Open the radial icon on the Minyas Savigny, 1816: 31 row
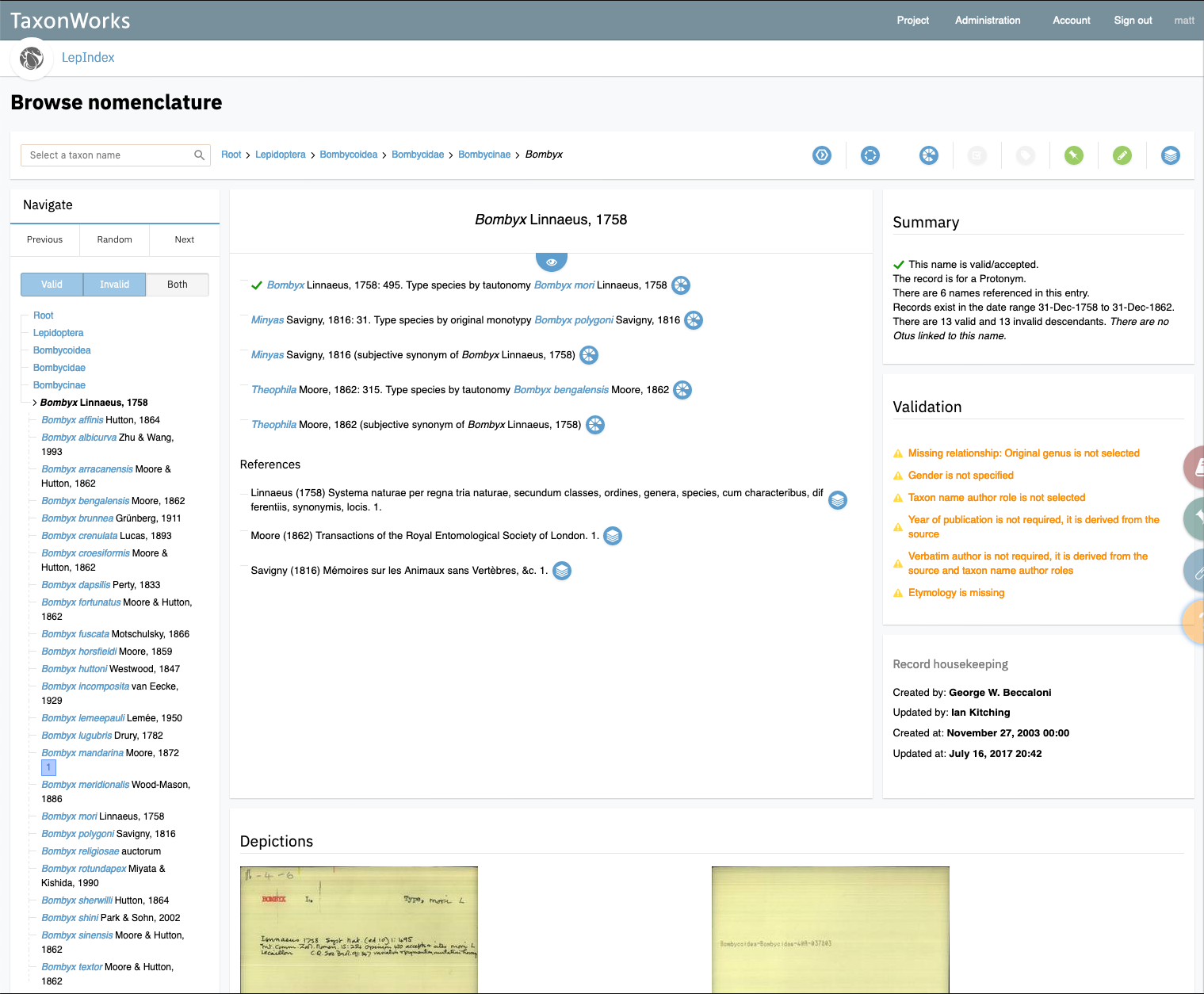The width and height of the screenshot is (1204, 994). click(694, 320)
